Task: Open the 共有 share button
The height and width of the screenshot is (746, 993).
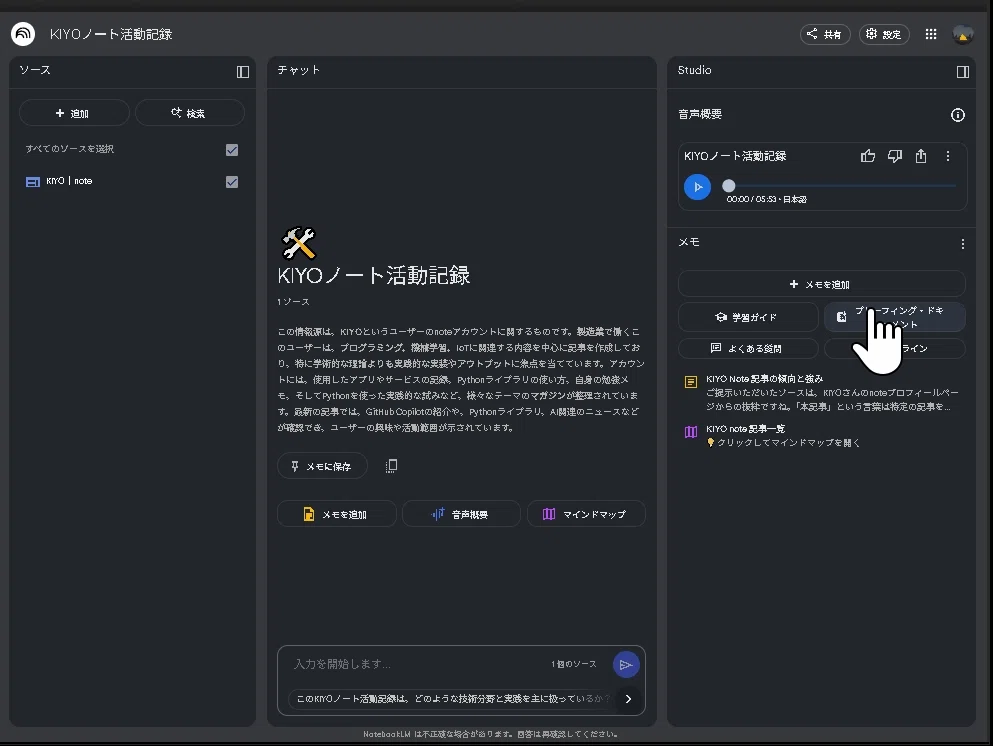Action: click(825, 34)
